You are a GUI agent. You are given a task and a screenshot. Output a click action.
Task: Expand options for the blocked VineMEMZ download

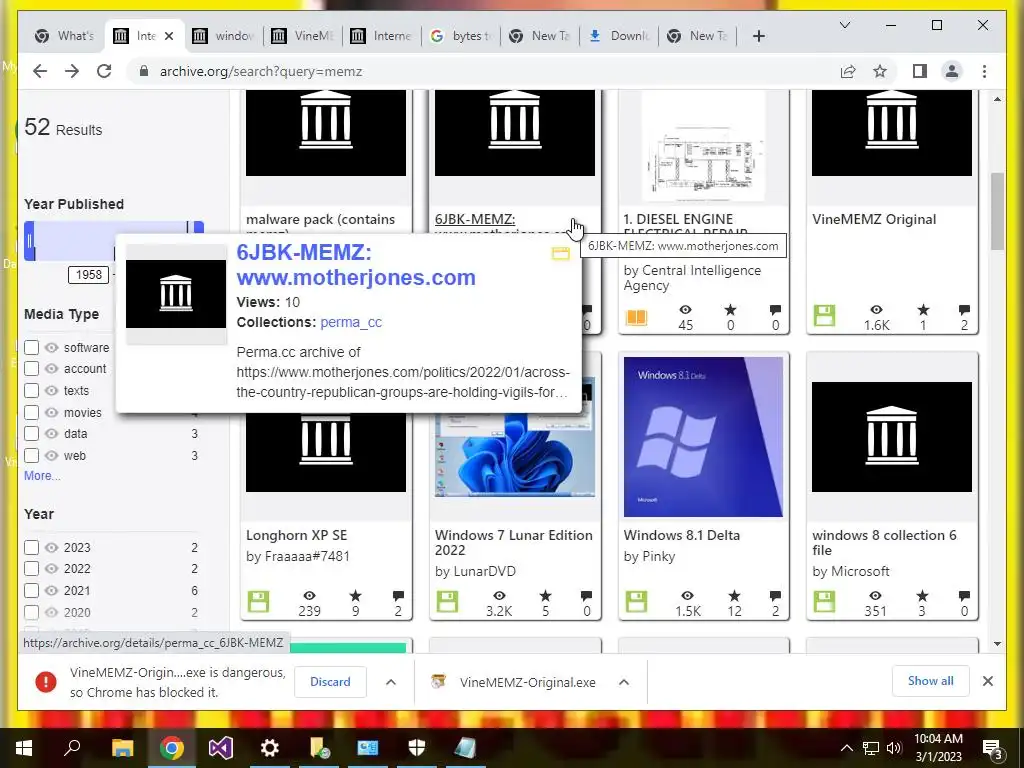391,682
